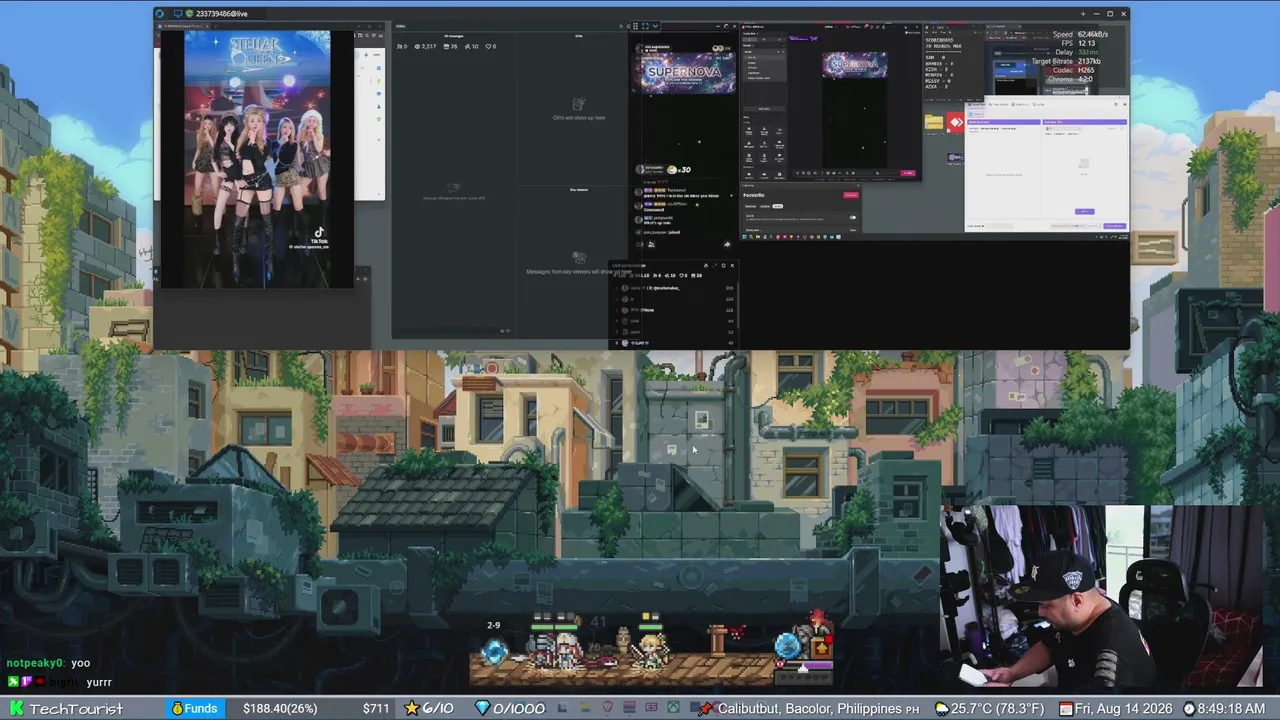Click the small purple button in the white app window
The image size is (1280, 720).
pos(1084,211)
